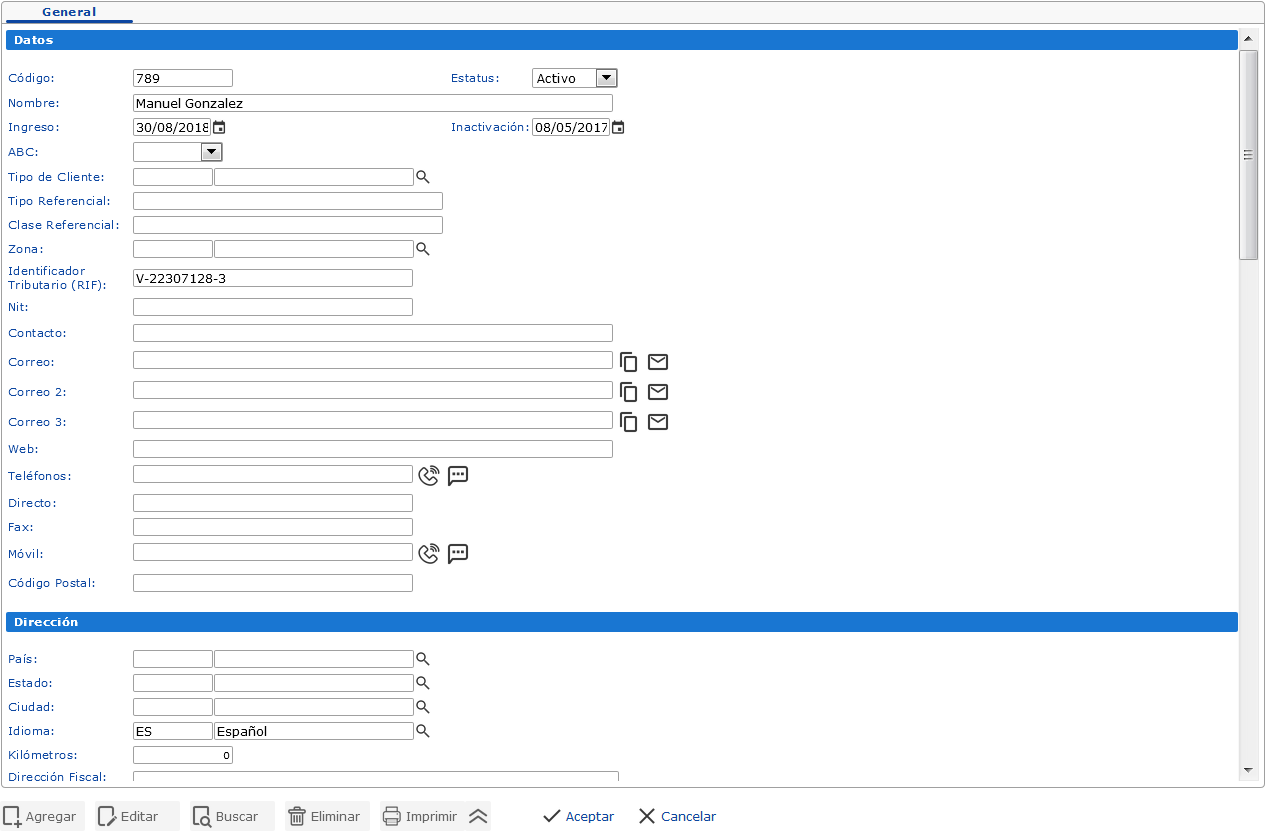The image size is (1272, 833).
Task: Click the Dirección Fiscal text area
Action: 376,776
